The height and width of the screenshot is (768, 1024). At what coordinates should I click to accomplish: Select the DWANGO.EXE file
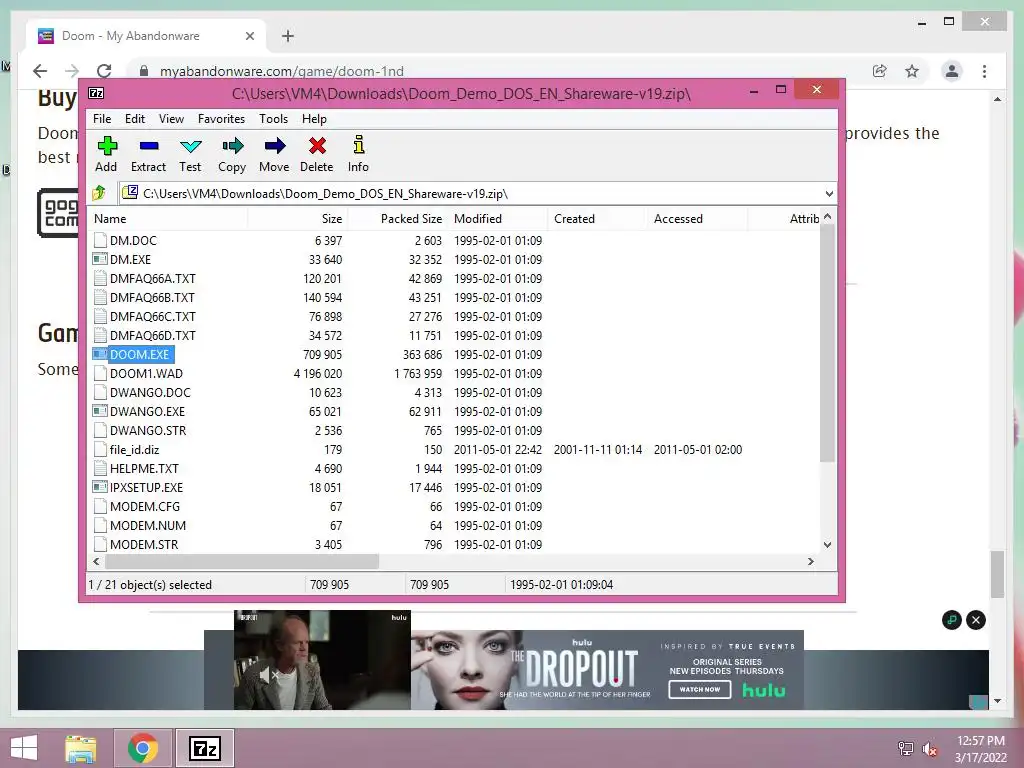point(148,411)
